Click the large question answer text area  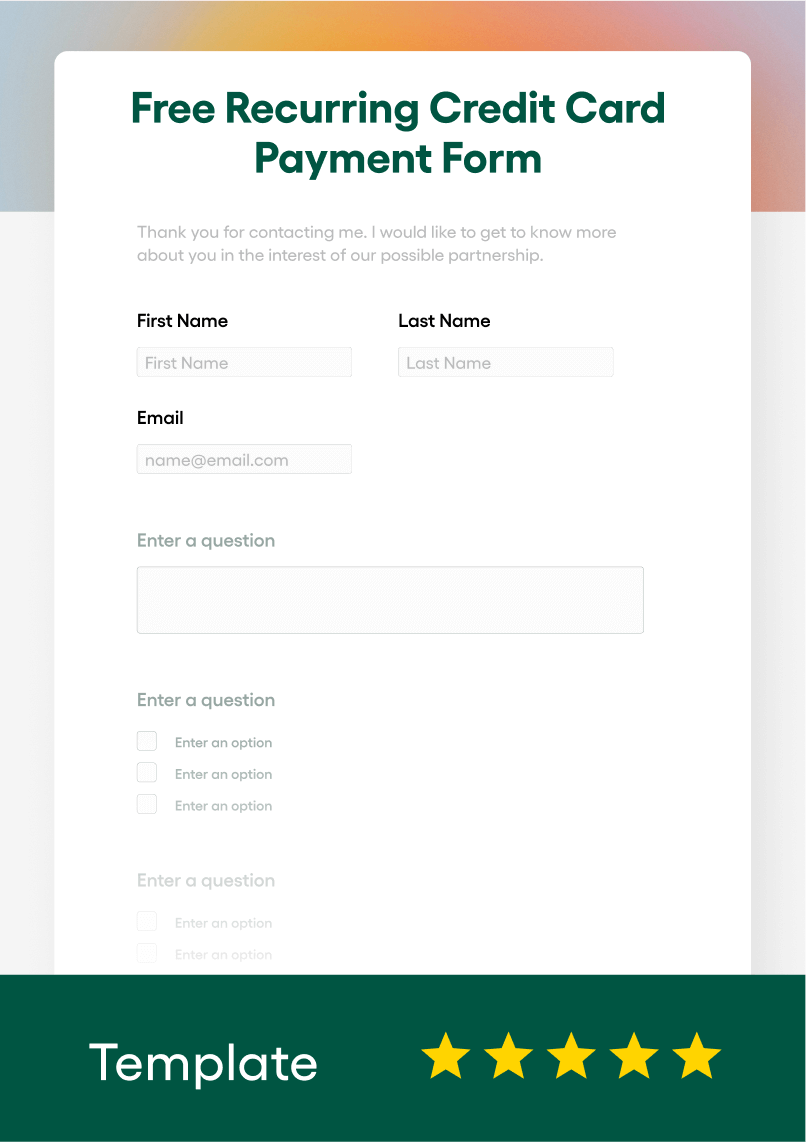click(x=390, y=600)
